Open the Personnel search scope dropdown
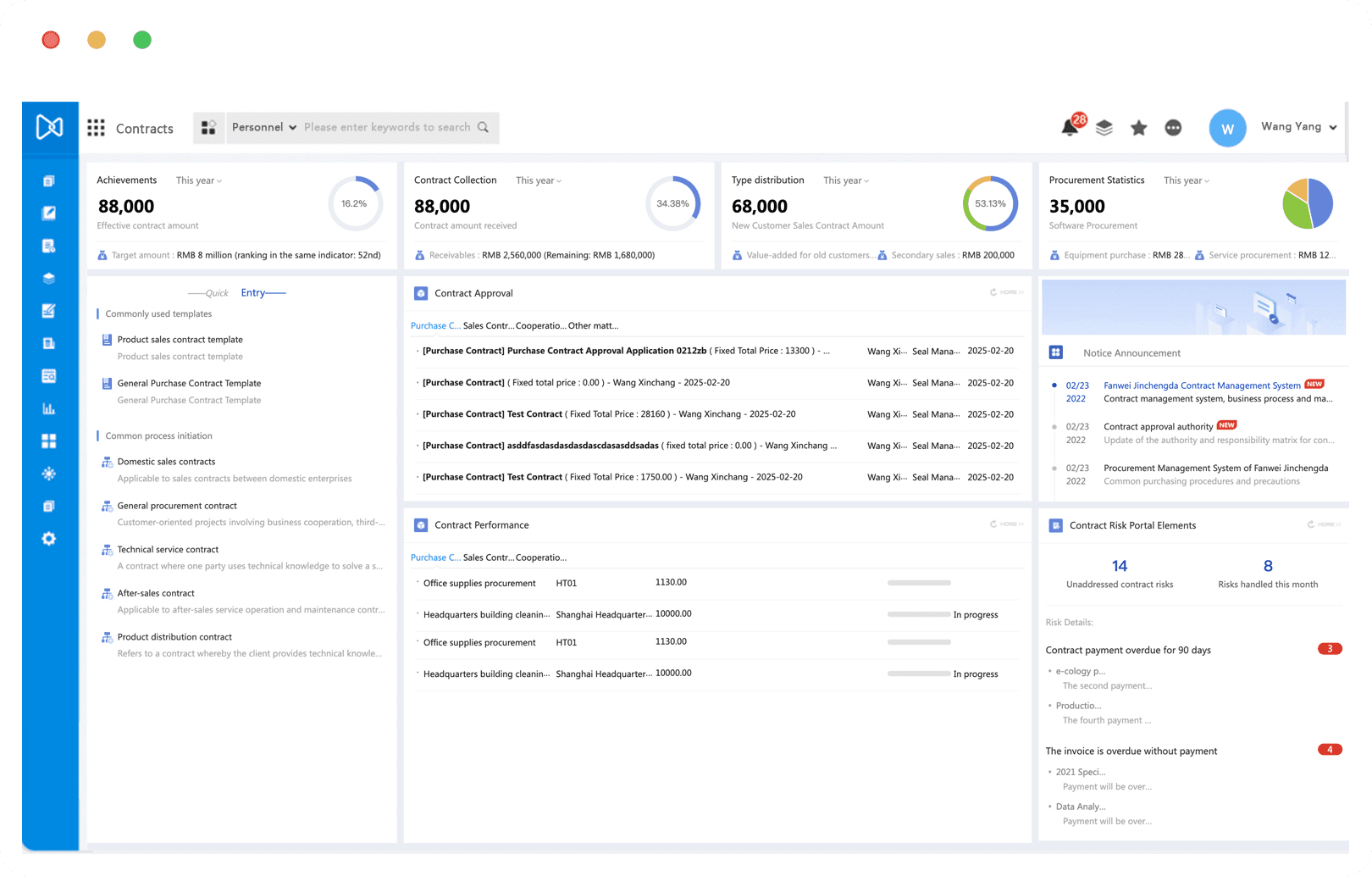This screenshot has height=876, width=1372. pyautogui.click(x=263, y=127)
